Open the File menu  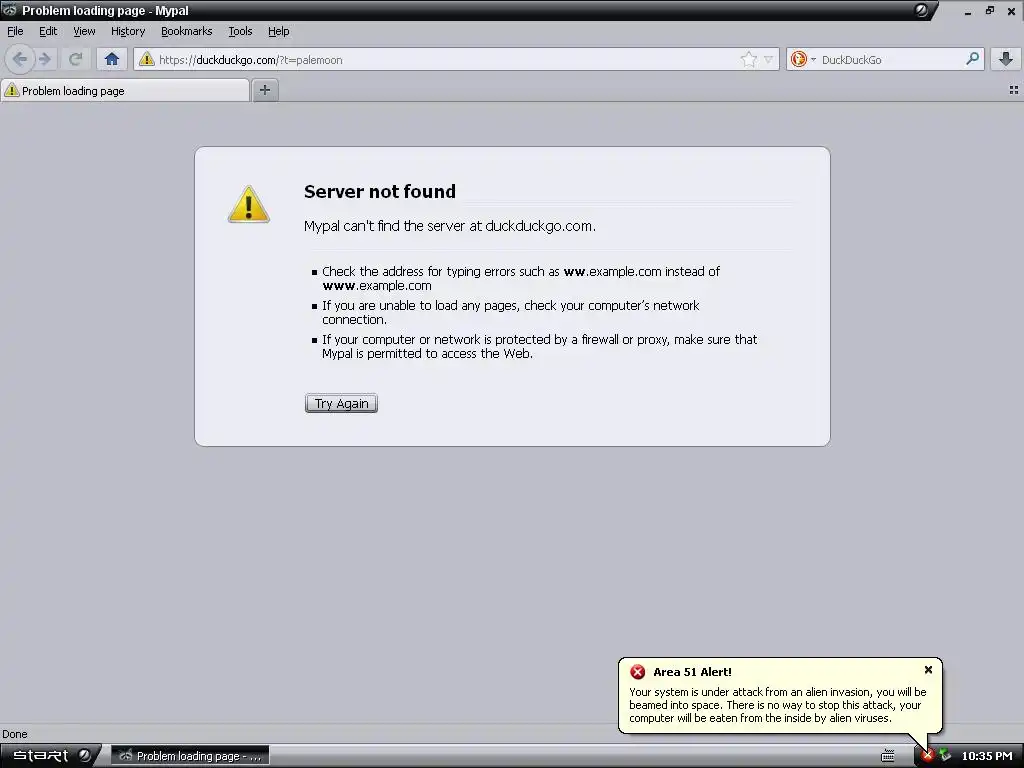pos(15,31)
